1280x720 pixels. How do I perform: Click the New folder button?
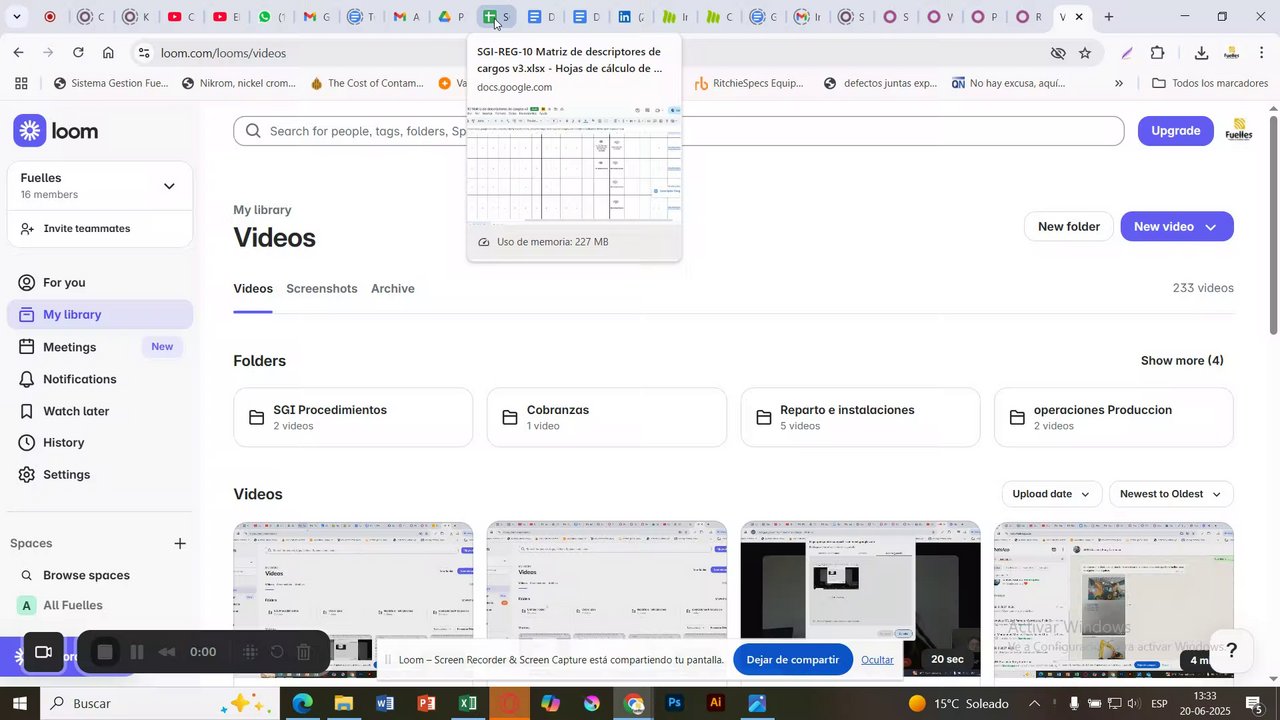pos(1068,227)
